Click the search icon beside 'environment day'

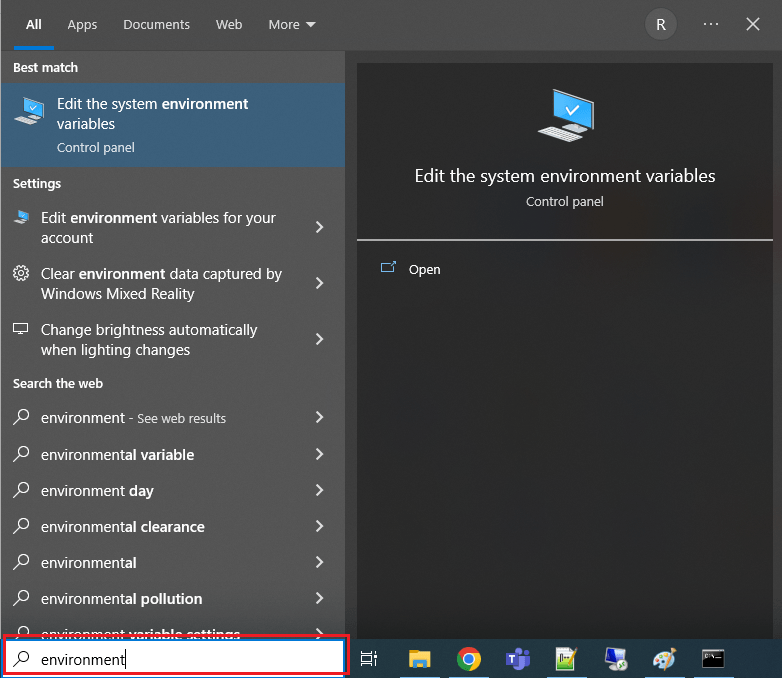pos(21,490)
